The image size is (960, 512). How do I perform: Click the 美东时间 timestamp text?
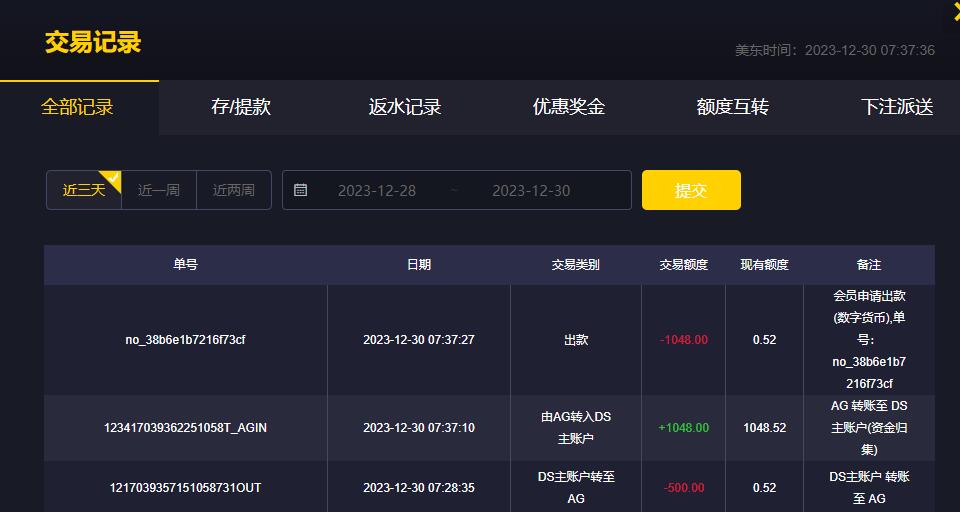pyautogui.click(x=834, y=50)
